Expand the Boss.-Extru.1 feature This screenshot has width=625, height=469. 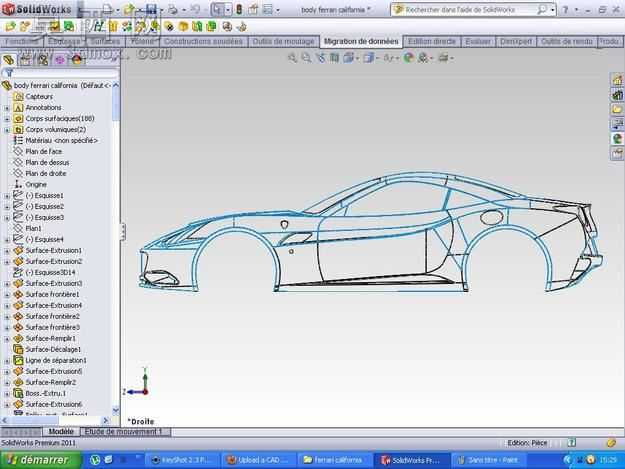click(x=7, y=394)
